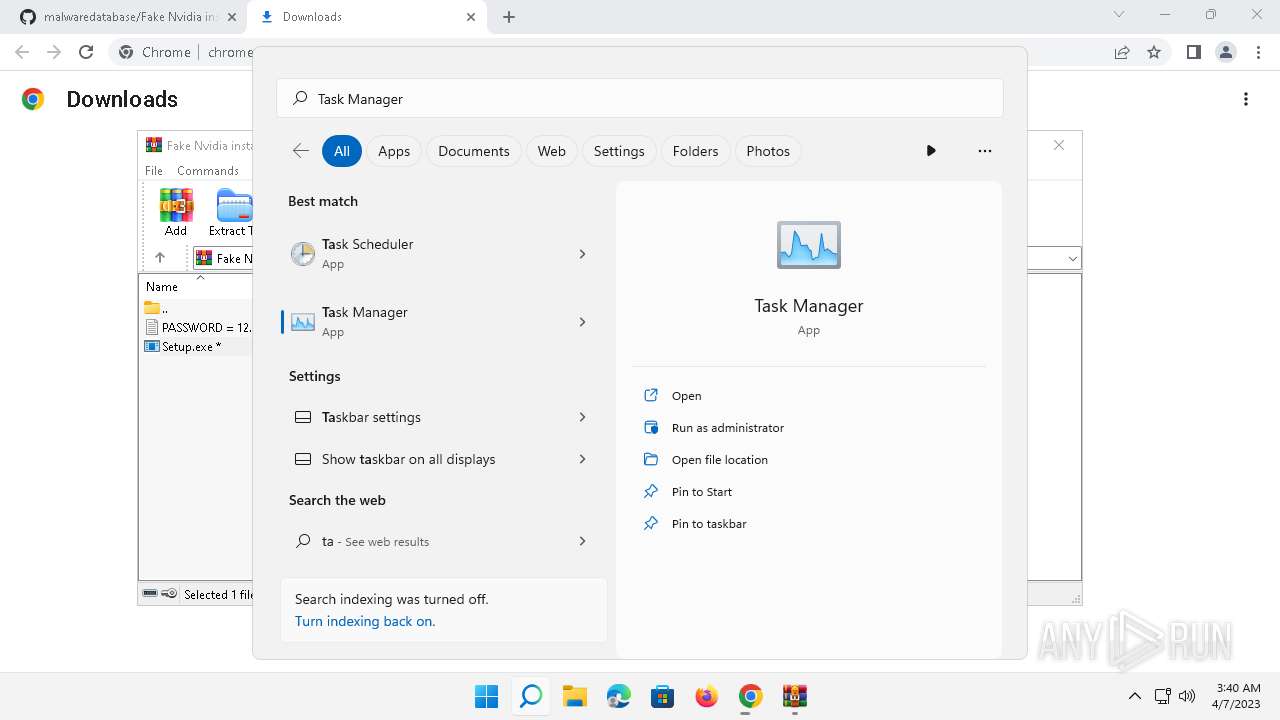Close the Downloads tab
The height and width of the screenshot is (720, 1280).
tap(470, 17)
